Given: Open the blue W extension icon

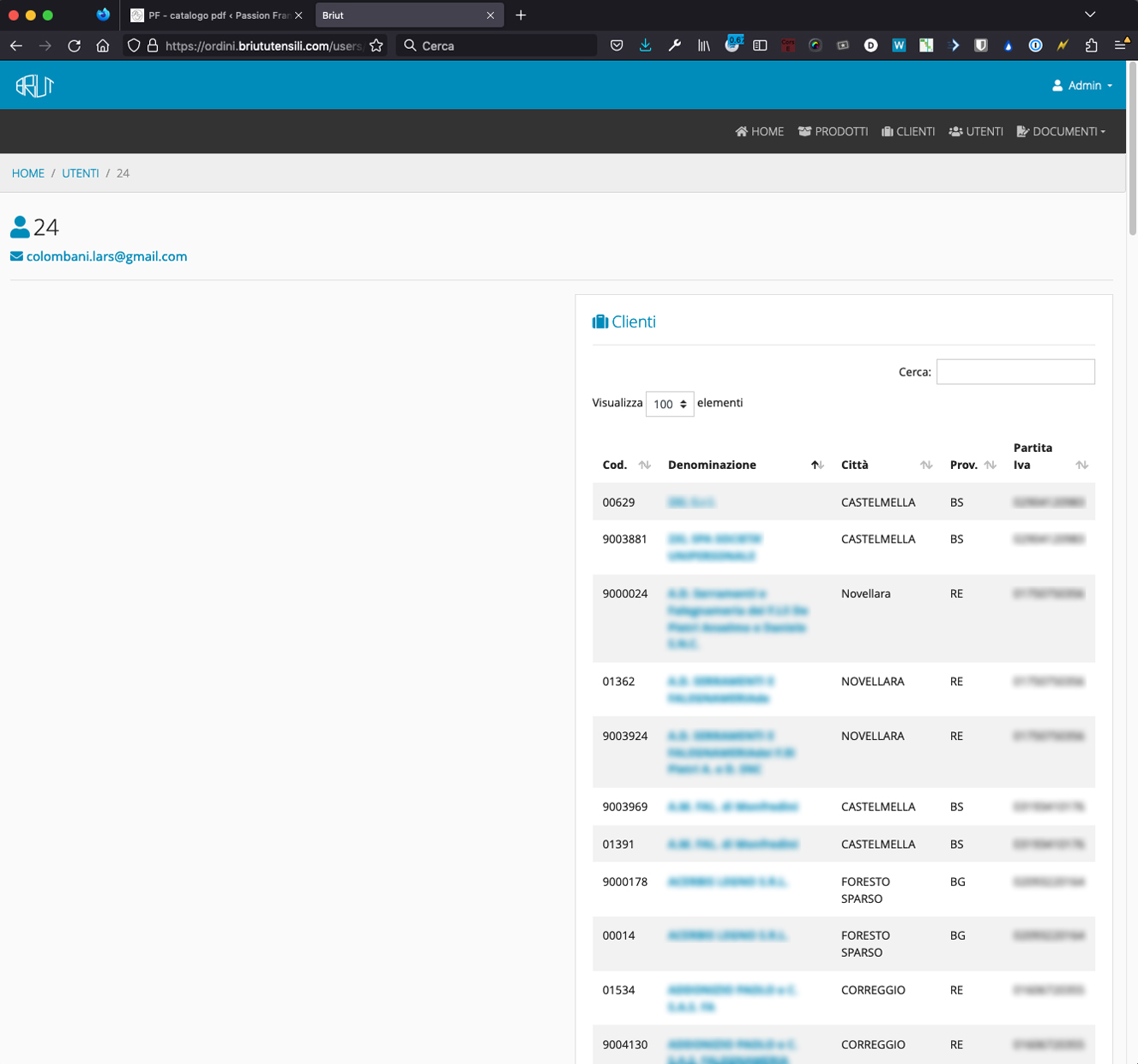Looking at the screenshot, I should [x=899, y=45].
